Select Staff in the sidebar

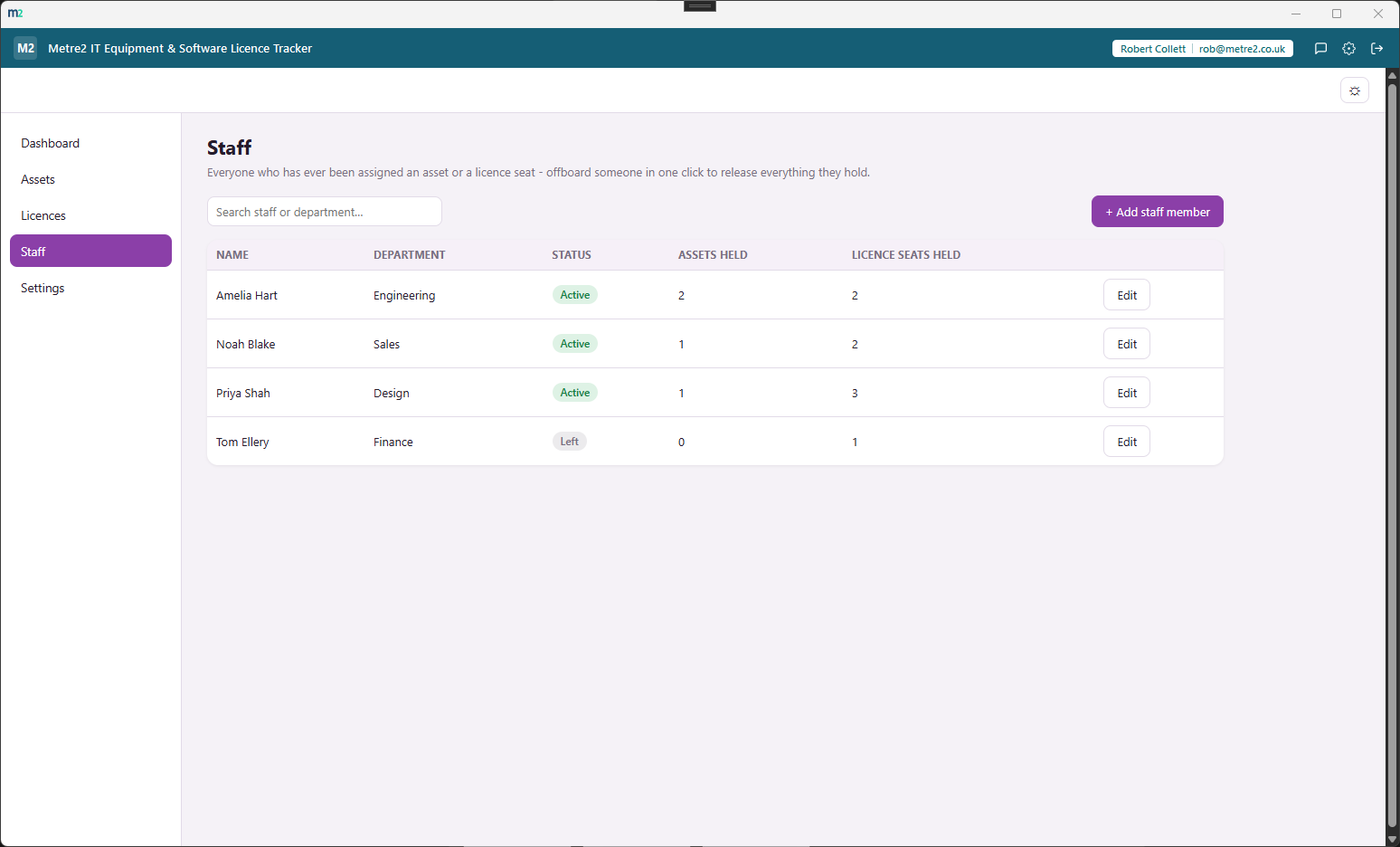click(x=90, y=251)
